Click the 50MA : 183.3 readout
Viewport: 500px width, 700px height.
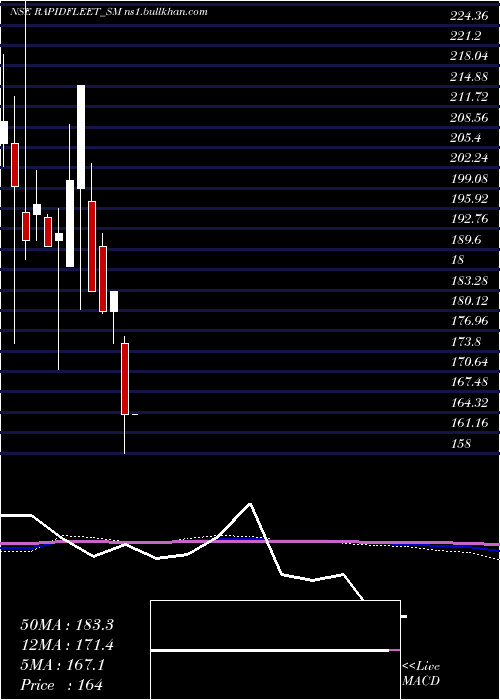67,625
